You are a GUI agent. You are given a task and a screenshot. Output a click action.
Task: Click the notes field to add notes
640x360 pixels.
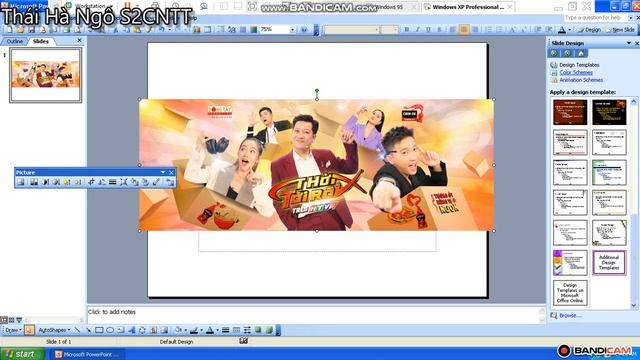click(313, 315)
